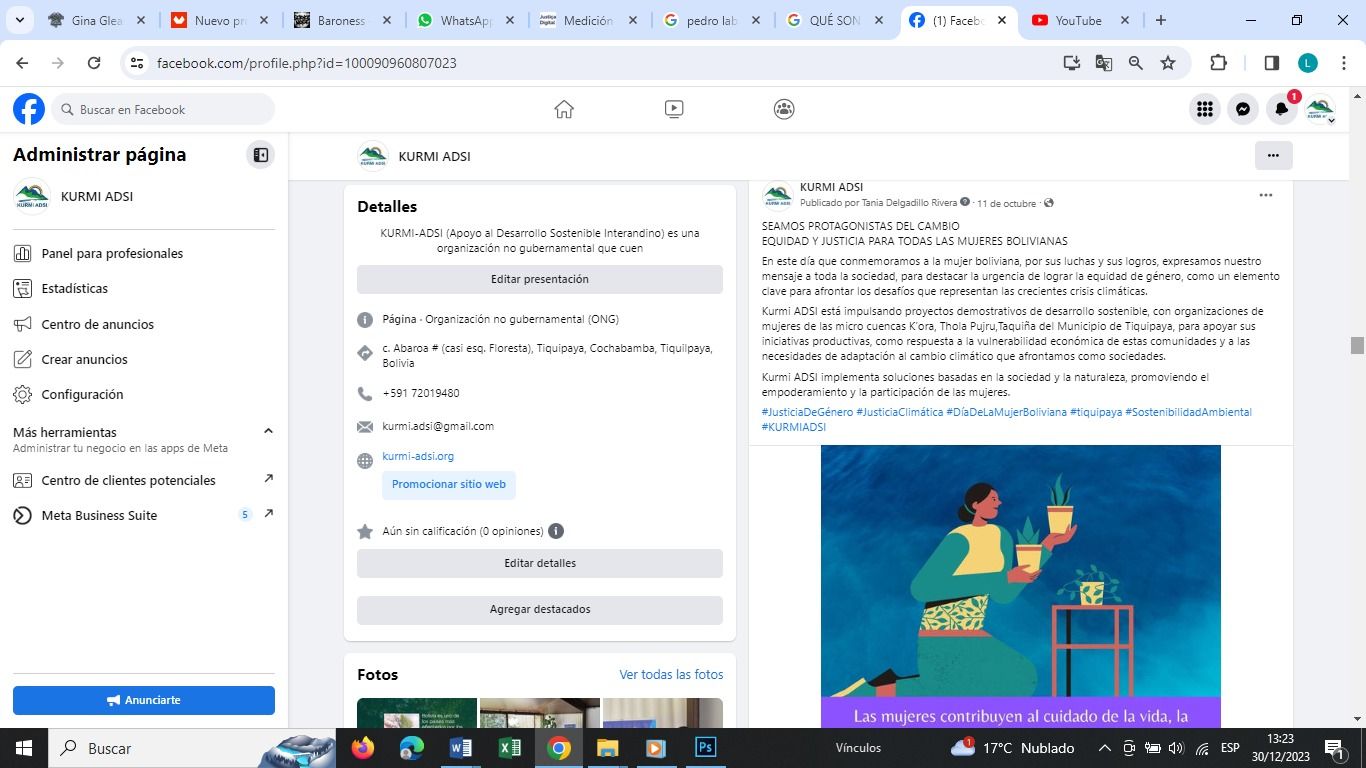Click hashtag #JusticiaDeGénero
Screen dimensions: 1366x768
tap(807, 412)
